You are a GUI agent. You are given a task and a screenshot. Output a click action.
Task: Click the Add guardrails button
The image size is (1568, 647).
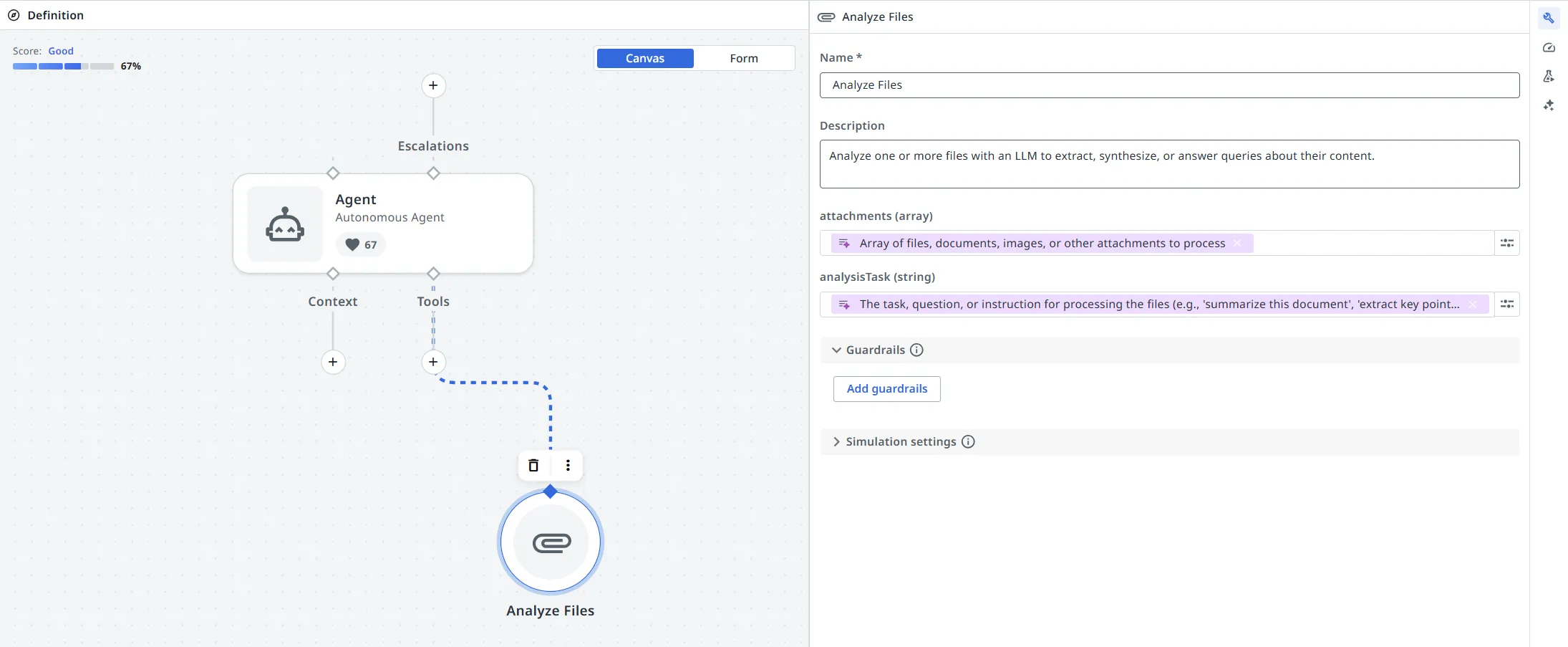886,389
